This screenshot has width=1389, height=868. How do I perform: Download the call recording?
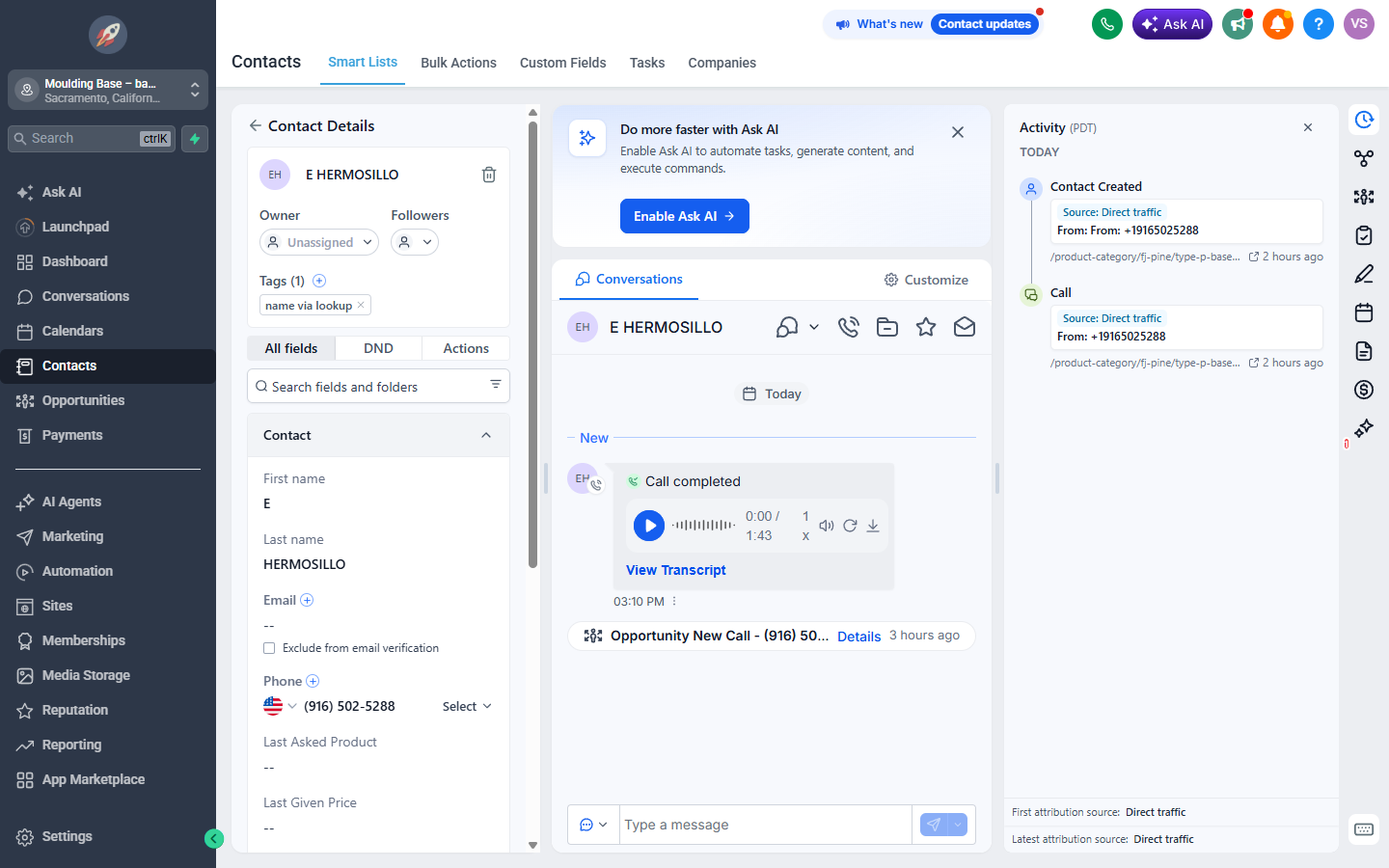click(873, 526)
